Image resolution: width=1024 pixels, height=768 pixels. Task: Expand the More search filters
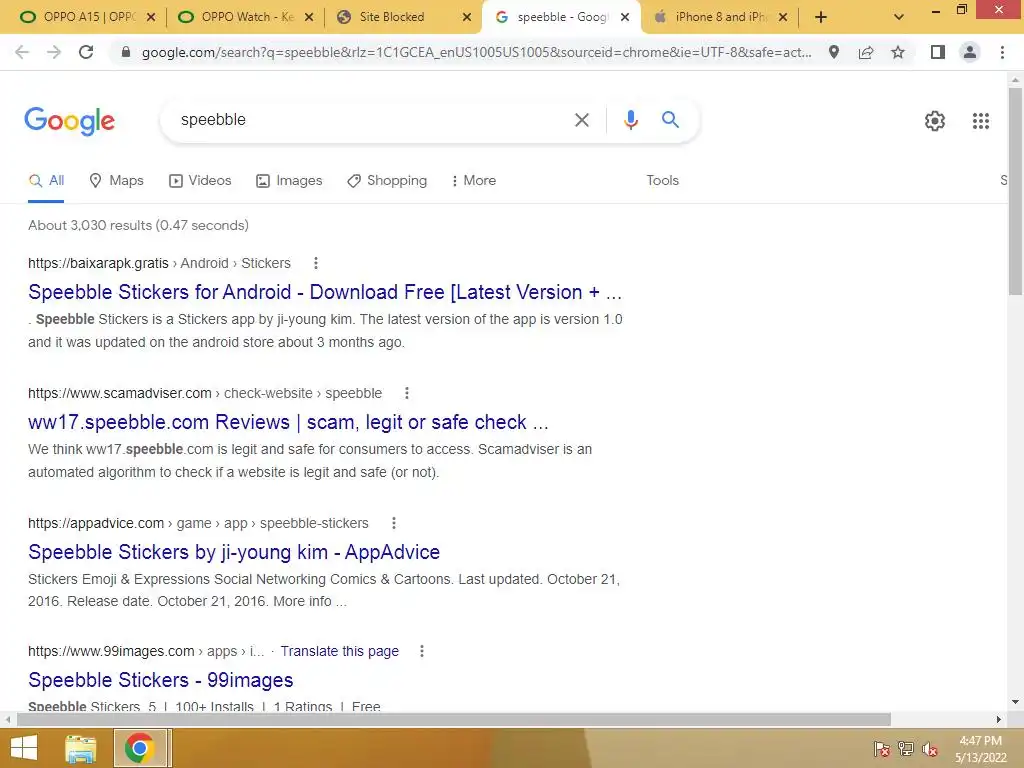click(x=473, y=180)
